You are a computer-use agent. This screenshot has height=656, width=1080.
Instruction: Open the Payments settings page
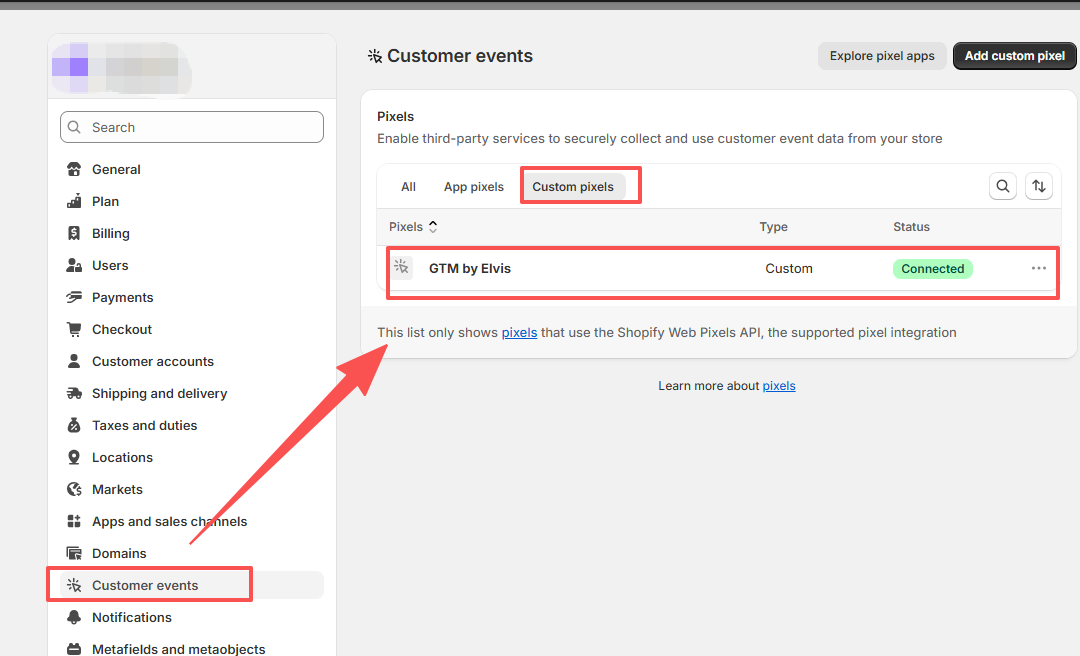122,297
